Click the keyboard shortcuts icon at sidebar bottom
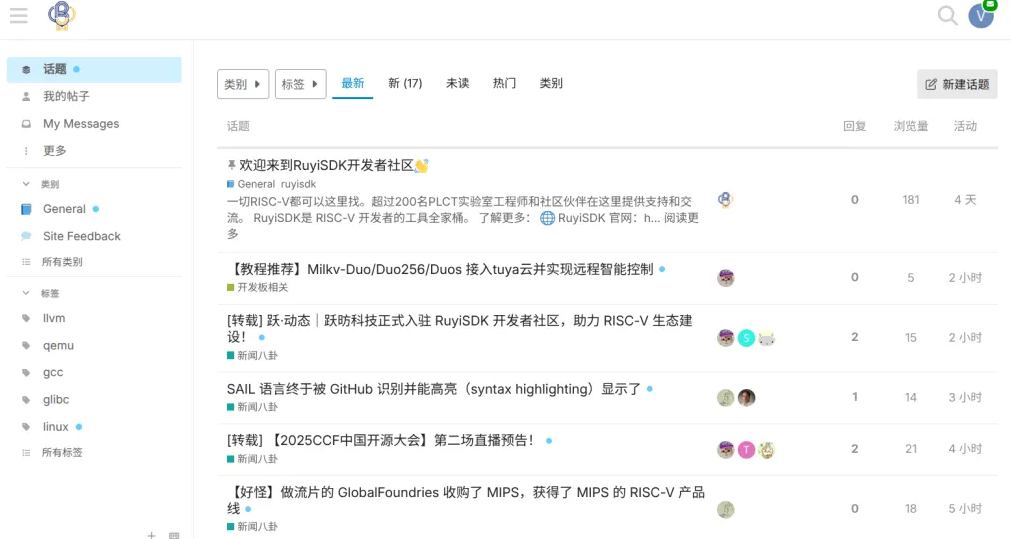The width and height of the screenshot is (1011, 539). click(174, 535)
